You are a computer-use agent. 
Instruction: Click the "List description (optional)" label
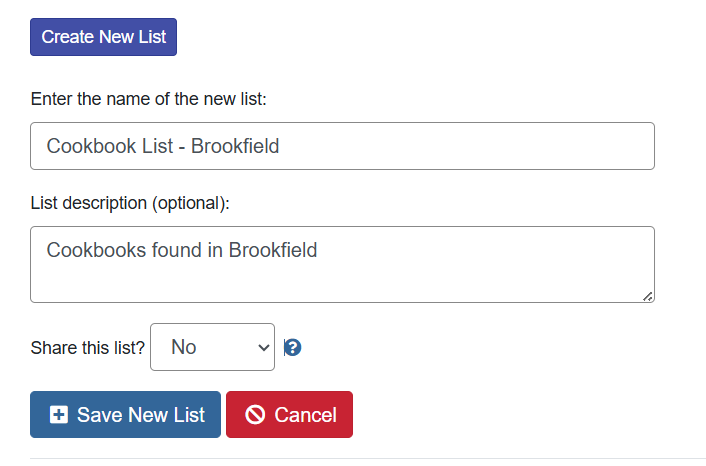[x=130, y=204]
